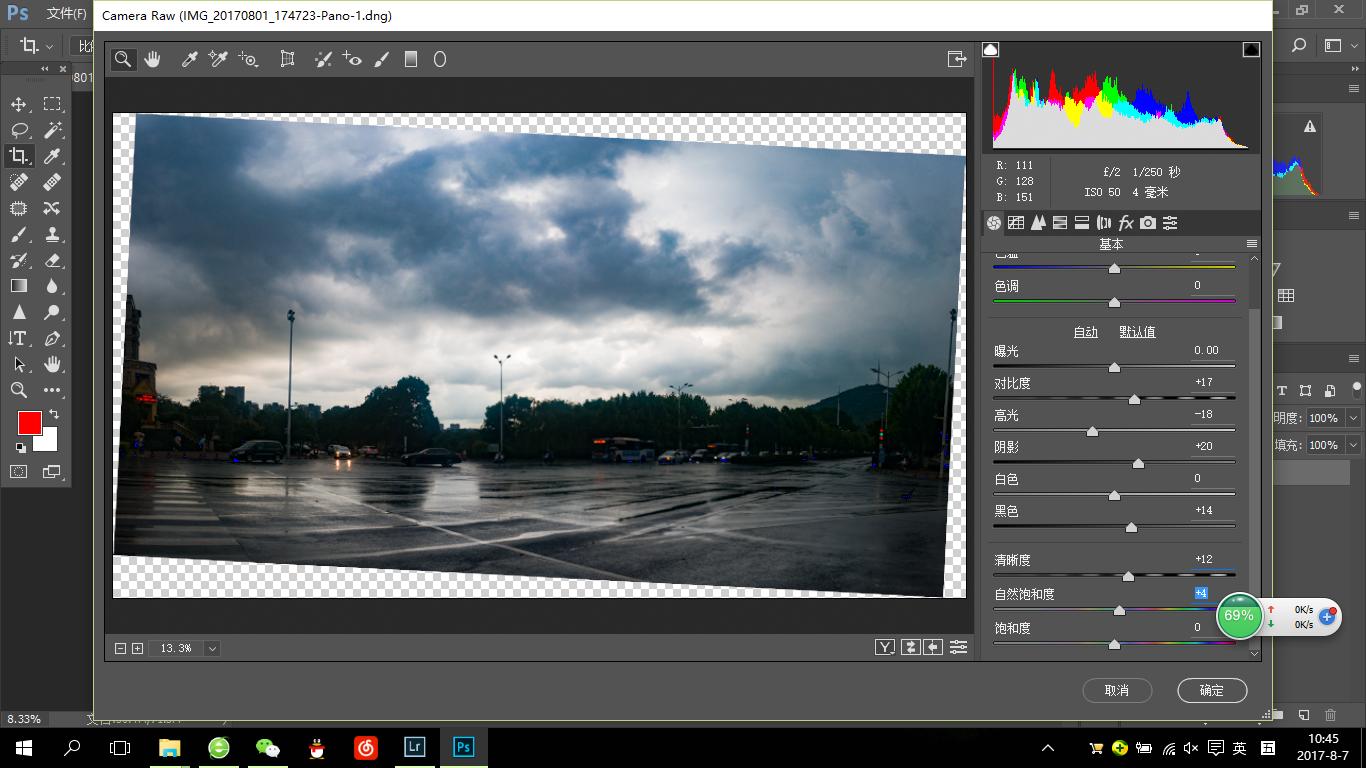Click the 取消 cancel button
This screenshot has width=1366, height=768.
point(1117,690)
